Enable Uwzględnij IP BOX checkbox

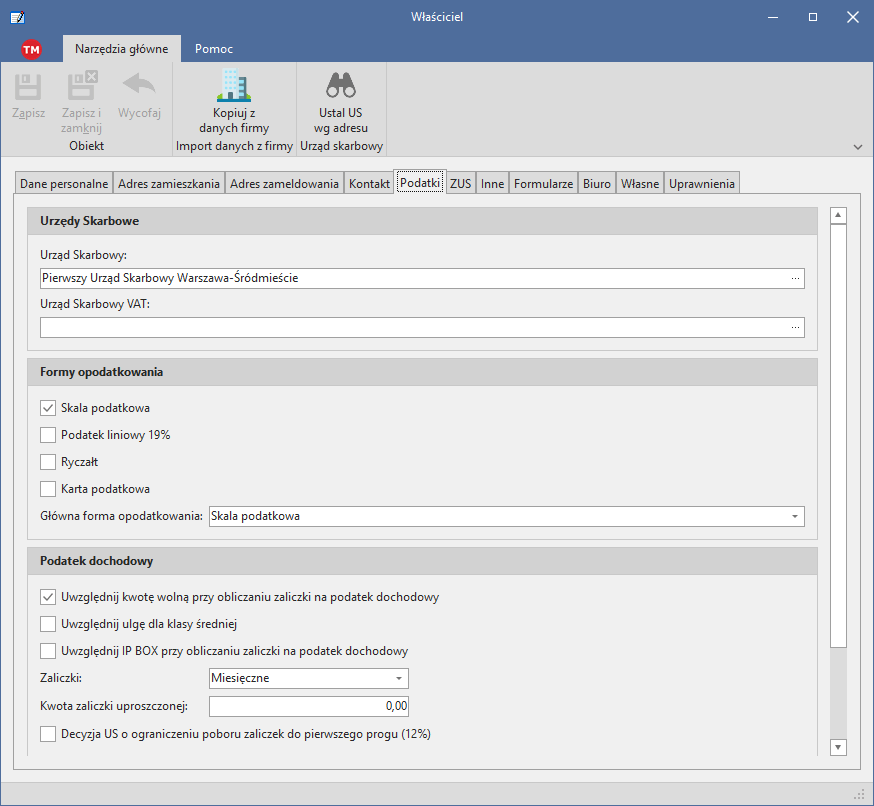(48, 651)
